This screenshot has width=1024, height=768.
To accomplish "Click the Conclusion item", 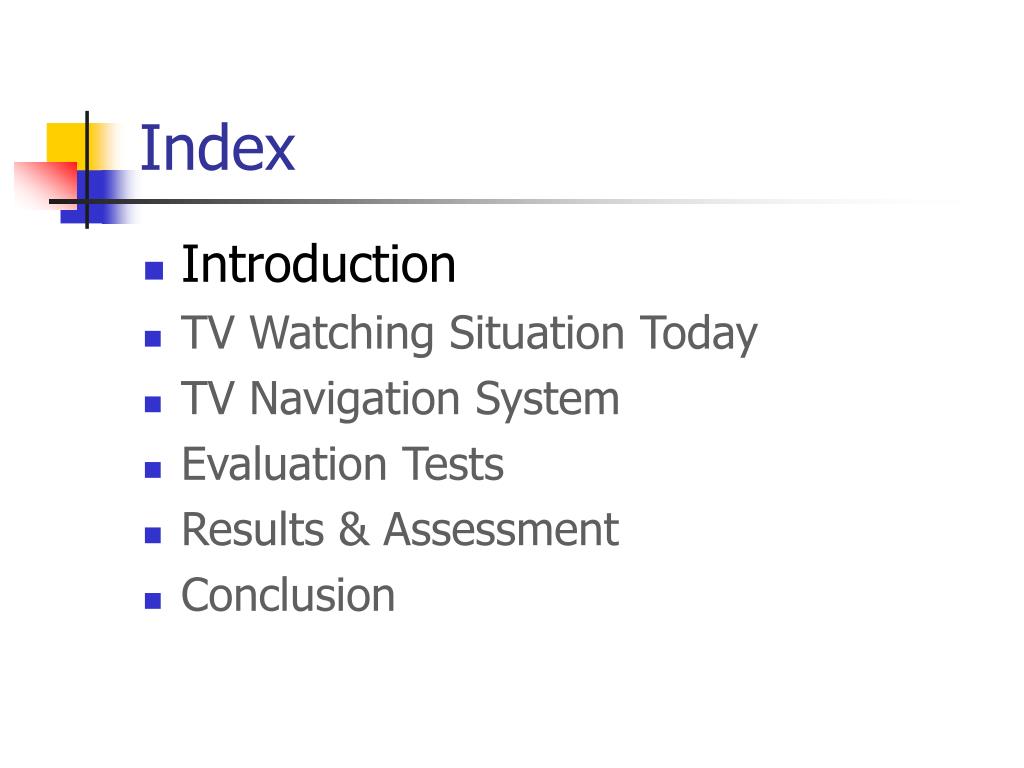I will (x=288, y=595).
